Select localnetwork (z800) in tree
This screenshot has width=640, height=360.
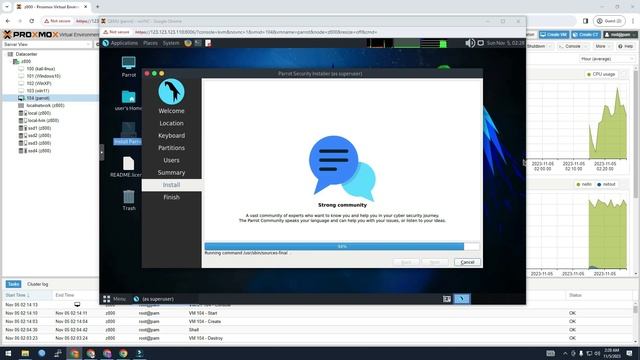(45, 106)
